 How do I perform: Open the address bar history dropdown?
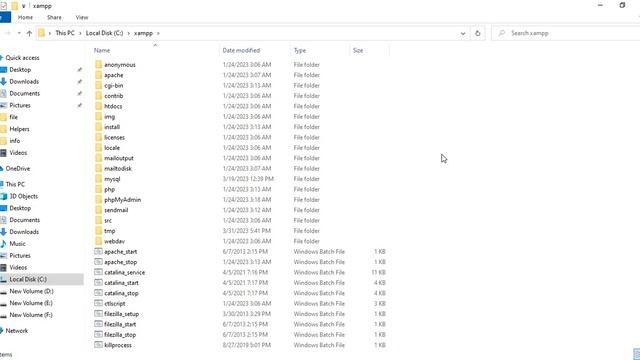(x=463, y=33)
